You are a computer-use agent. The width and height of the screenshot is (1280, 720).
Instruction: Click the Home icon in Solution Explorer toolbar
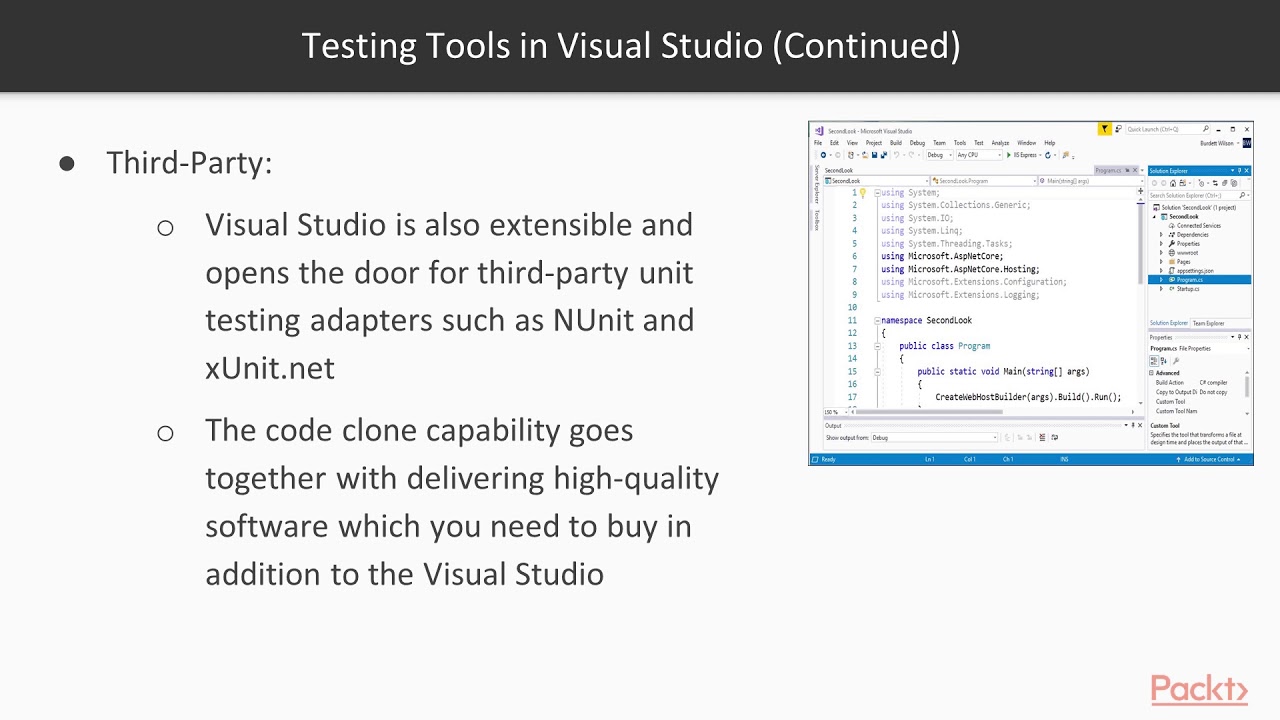point(1173,183)
